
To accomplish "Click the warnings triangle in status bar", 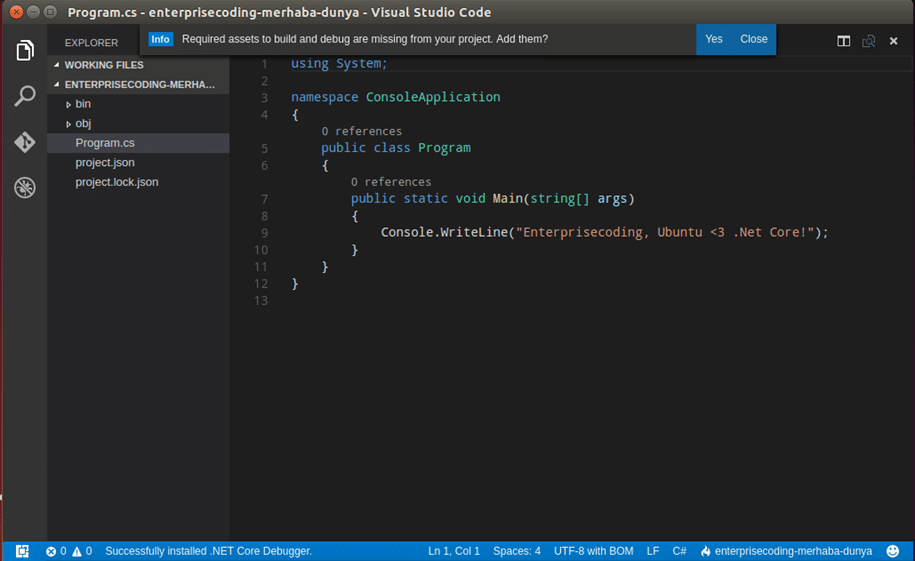I will pyautogui.click(x=76, y=551).
